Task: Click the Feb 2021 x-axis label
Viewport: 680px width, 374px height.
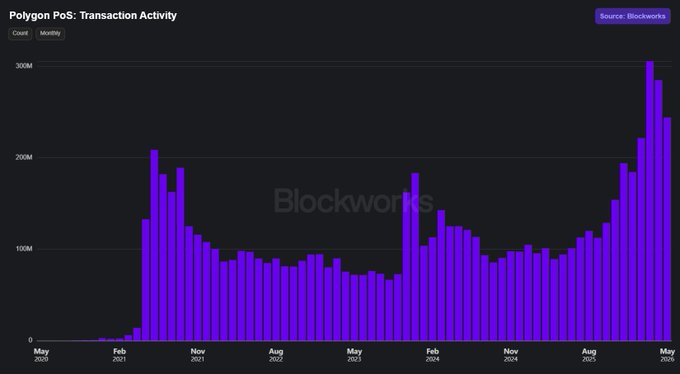Action: pos(119,355)
